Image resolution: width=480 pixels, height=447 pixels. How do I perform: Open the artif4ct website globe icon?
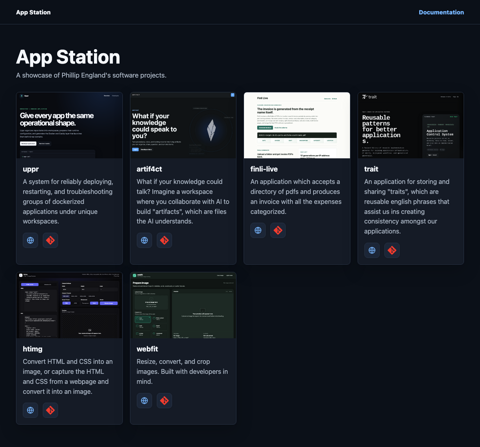[x=144, y=240]
